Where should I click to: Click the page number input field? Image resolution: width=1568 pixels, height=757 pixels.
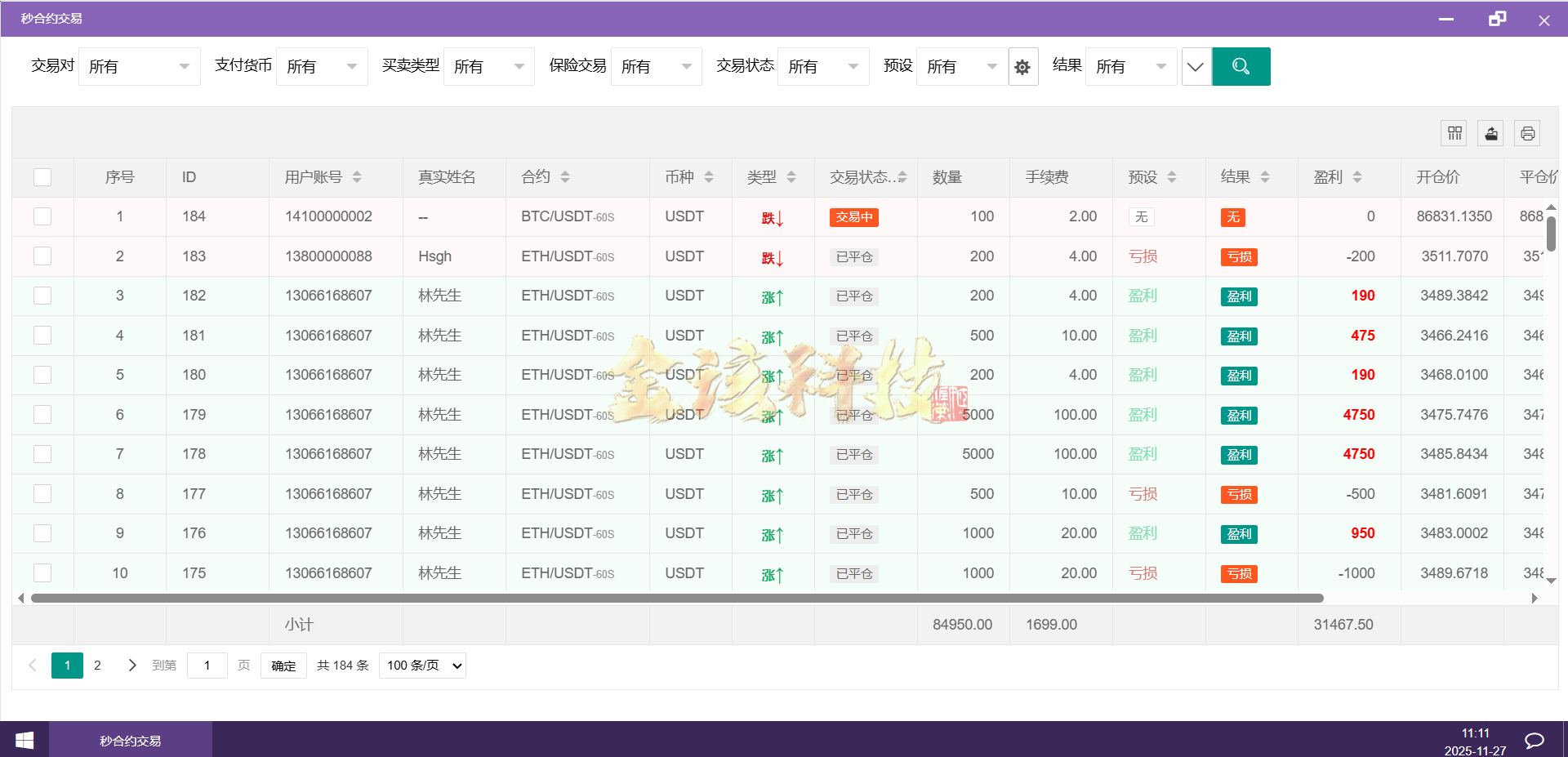tap(207, 666)
